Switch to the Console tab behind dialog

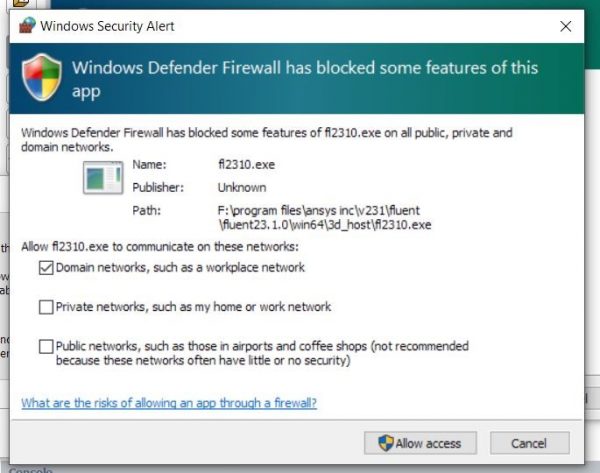point(30,470)
